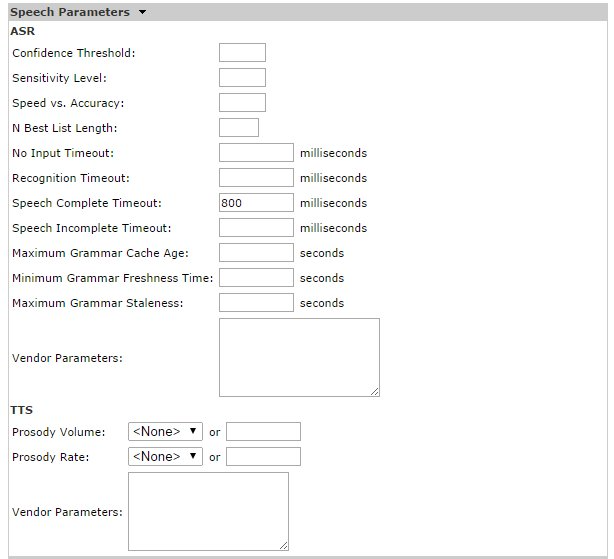Click the Speech Parameters header title
The height and width of the screenshot is (559, 614).
(x=69, y=13)
